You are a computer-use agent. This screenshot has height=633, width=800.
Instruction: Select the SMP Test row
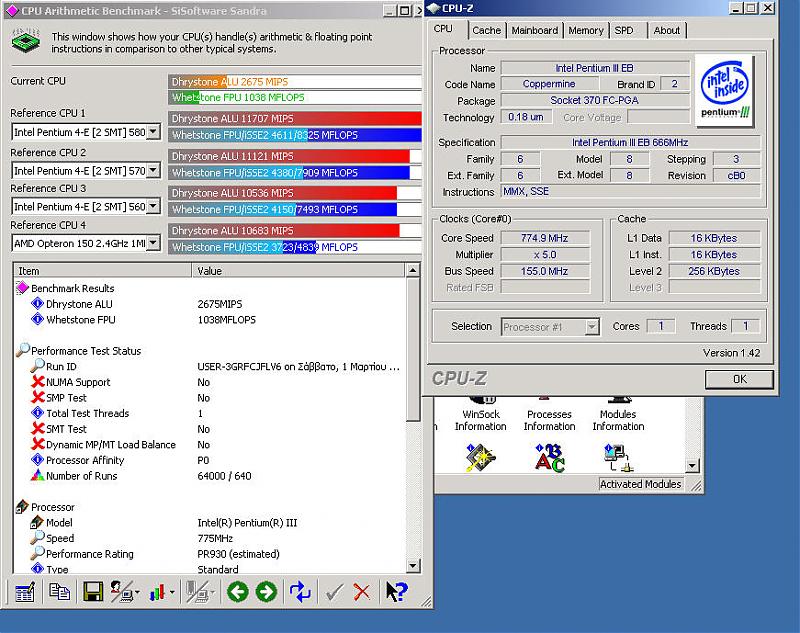point(210,397)
